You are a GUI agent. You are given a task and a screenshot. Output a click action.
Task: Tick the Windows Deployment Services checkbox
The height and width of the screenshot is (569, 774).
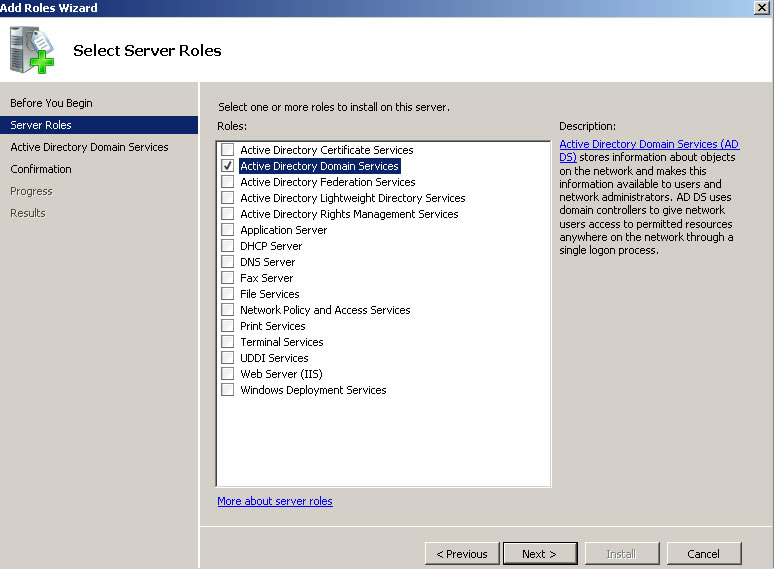pyautogui.click(x=228, y=390)
